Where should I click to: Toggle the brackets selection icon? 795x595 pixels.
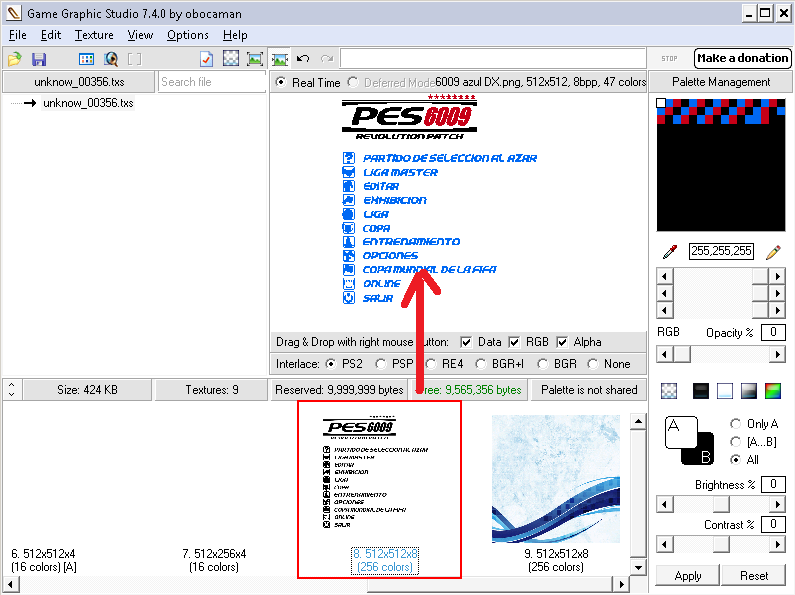click(x=135, y=59)
